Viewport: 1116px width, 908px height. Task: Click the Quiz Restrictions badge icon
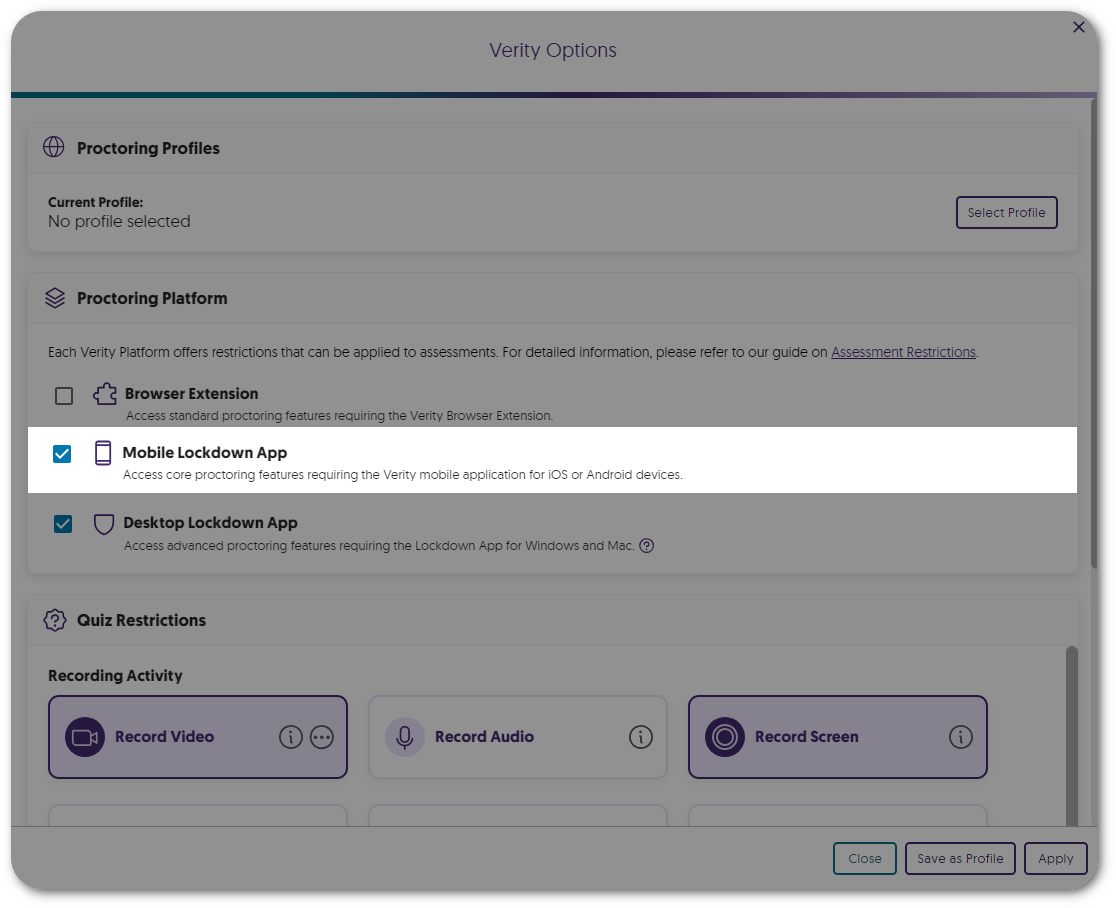54,620
